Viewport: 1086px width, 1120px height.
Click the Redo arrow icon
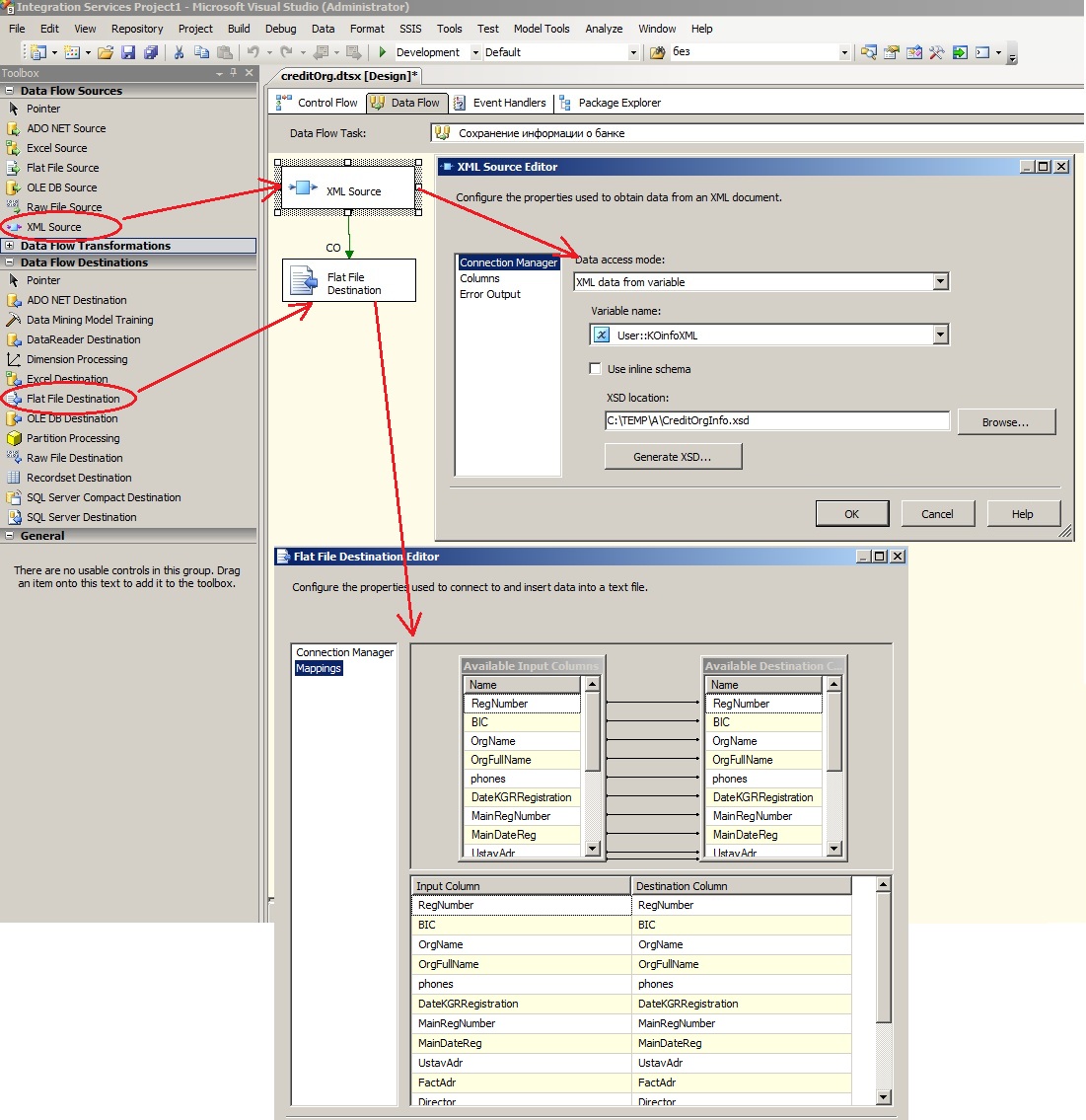287,52
